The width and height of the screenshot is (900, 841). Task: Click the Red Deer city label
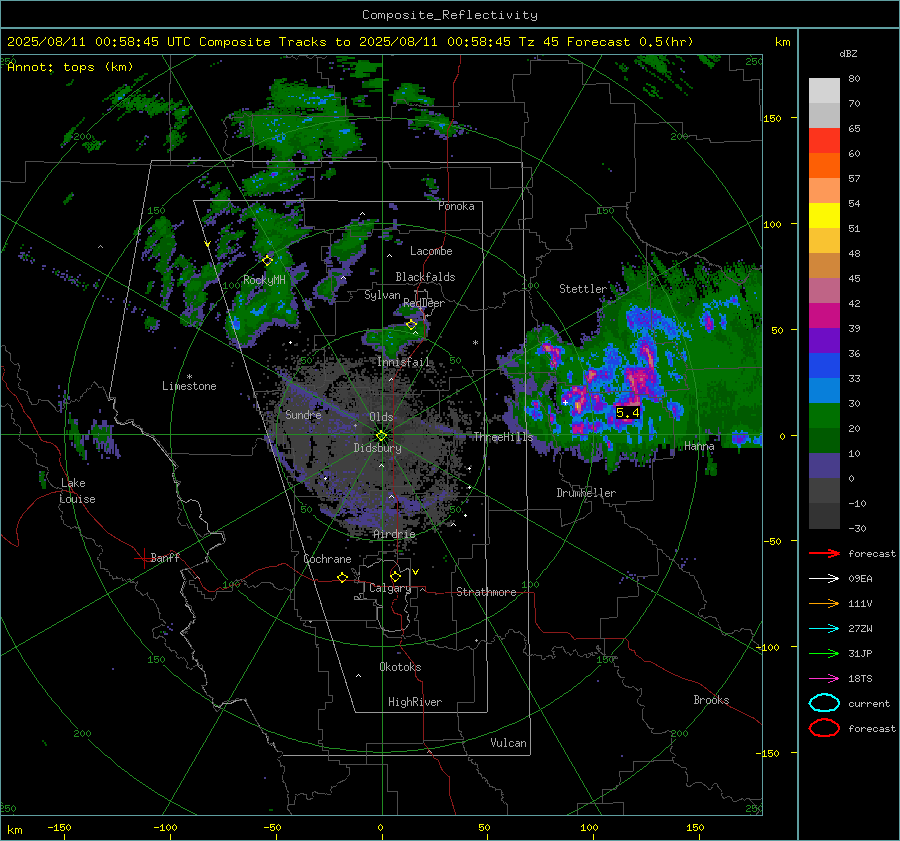[424, 303]
